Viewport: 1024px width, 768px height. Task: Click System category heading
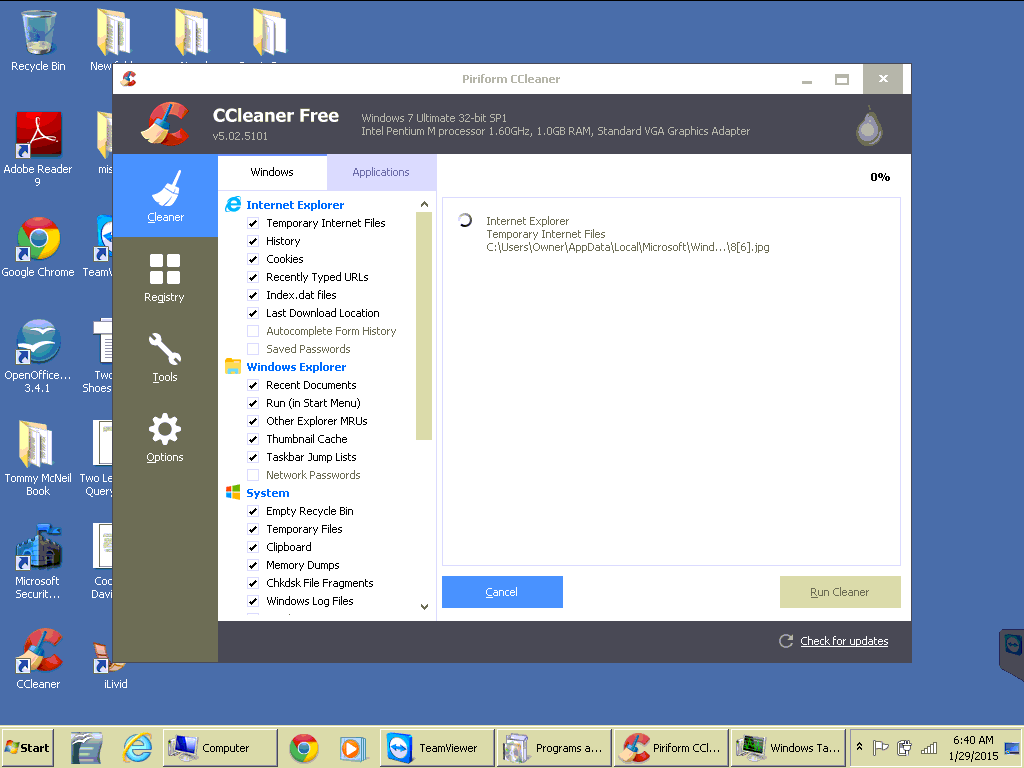coord(268,492)
